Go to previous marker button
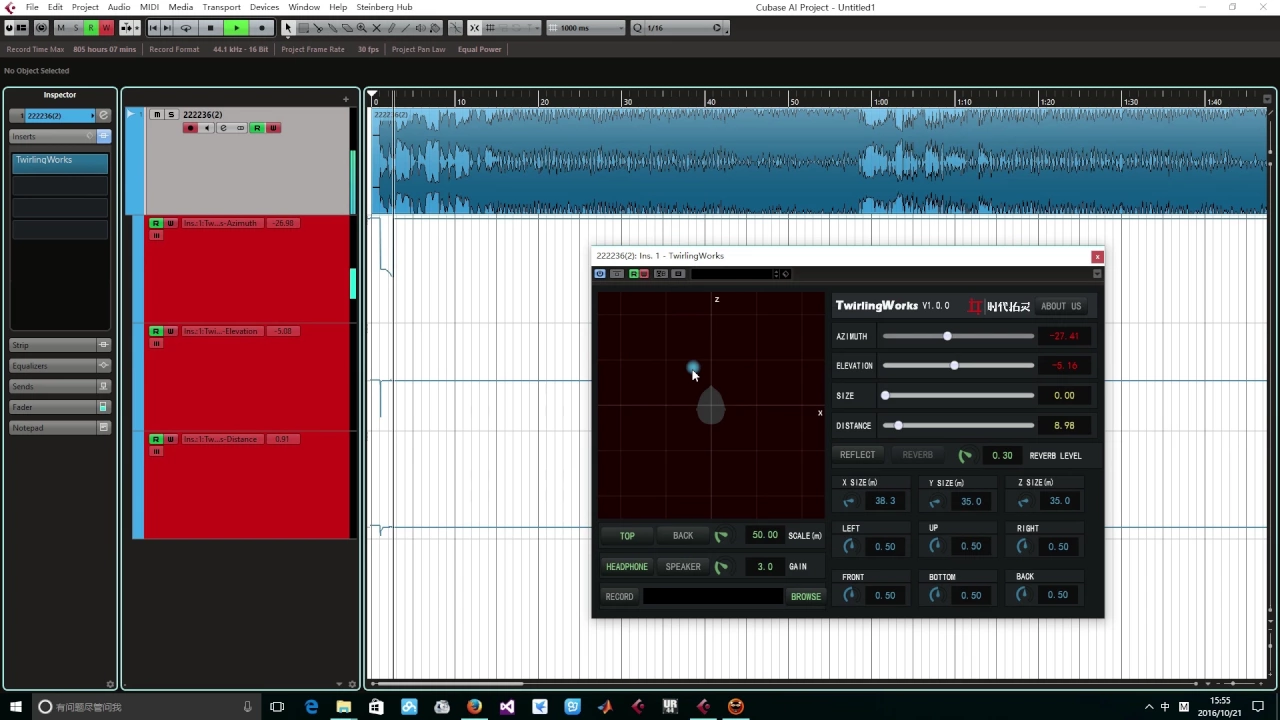 coord(153,28)
